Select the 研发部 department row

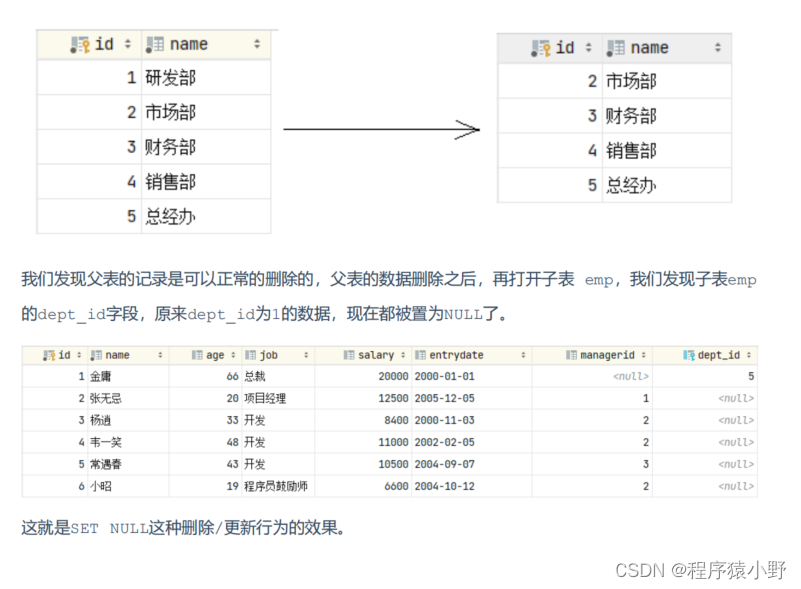pos(171,78)
